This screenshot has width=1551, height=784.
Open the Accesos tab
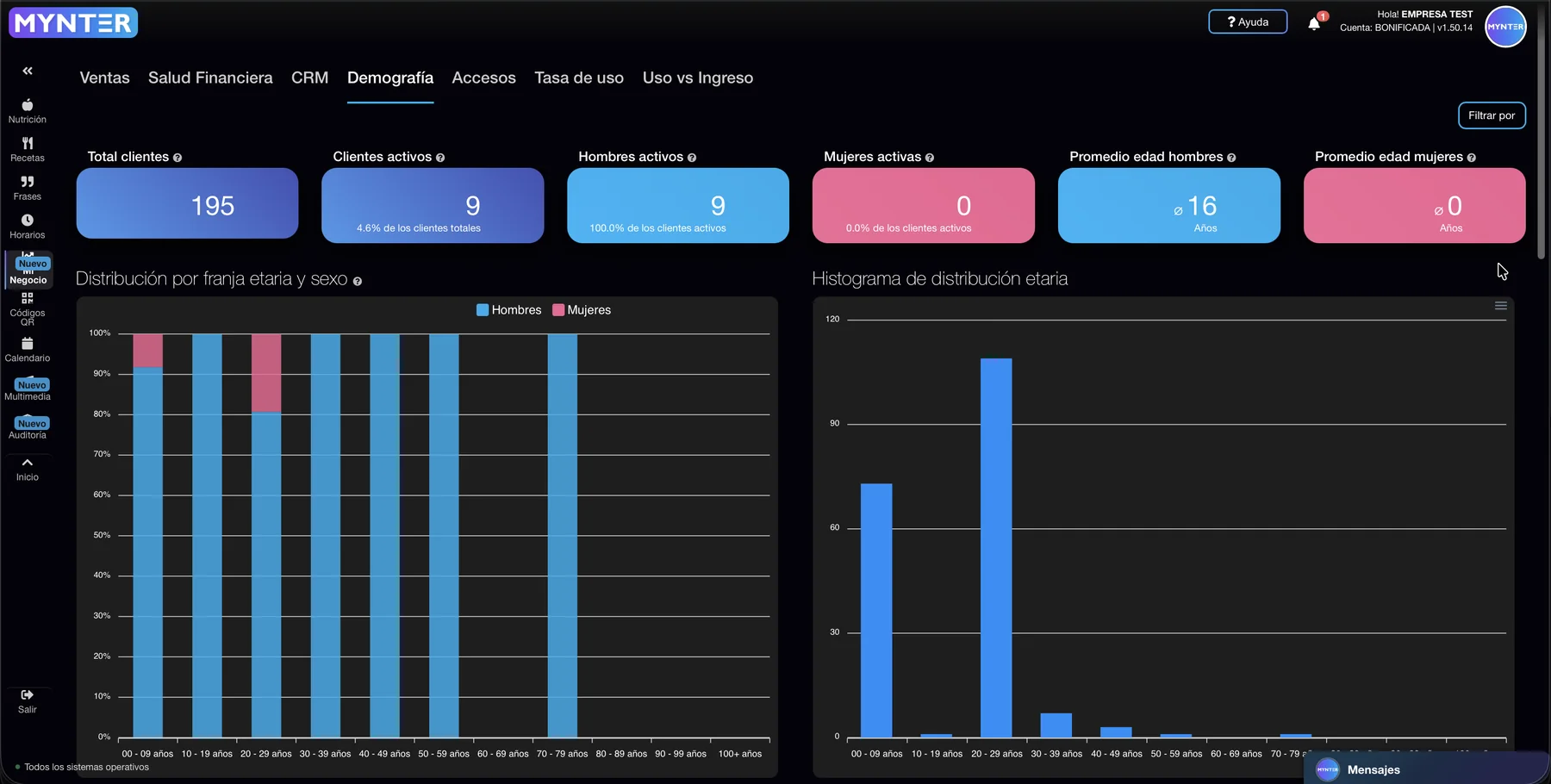pos(483,78)
